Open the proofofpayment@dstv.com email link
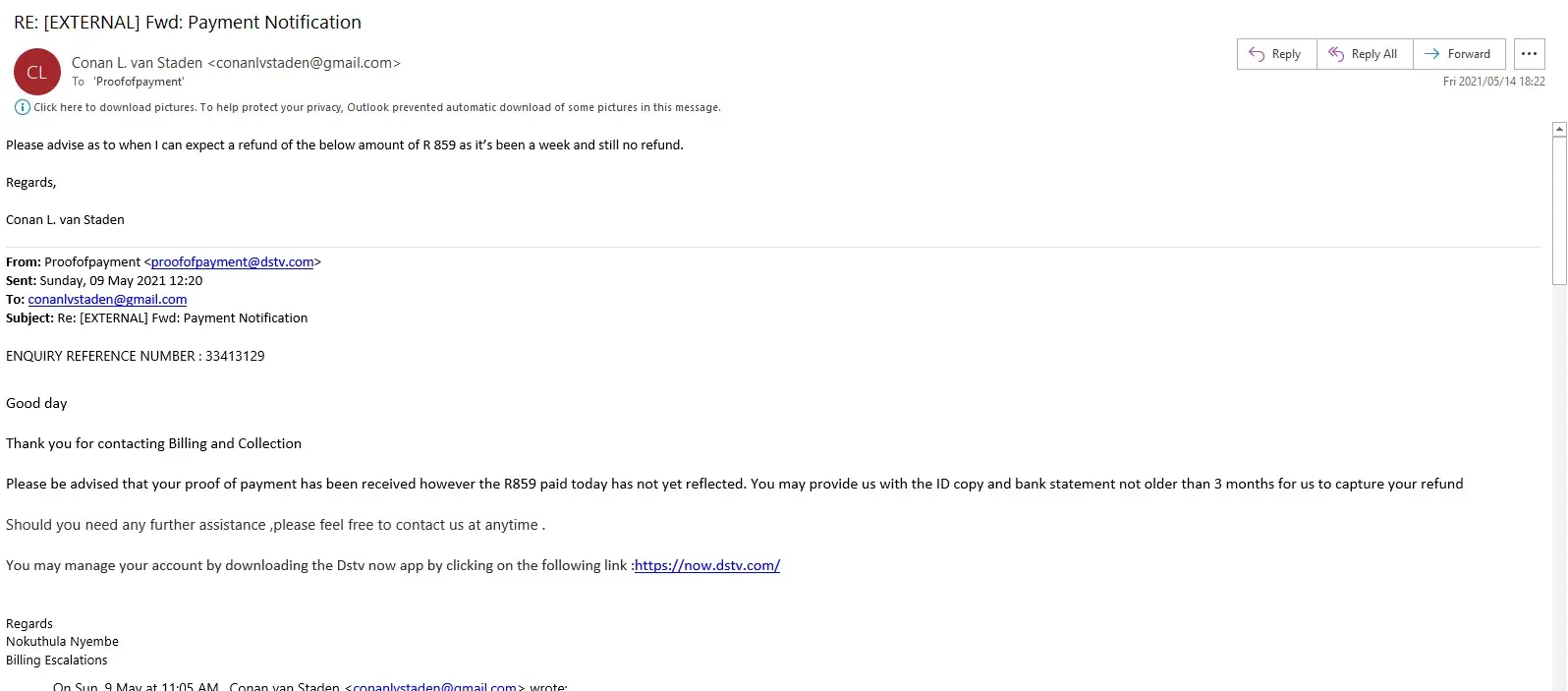This screenshot has height=691, width=1568. (x=232, y=262)
